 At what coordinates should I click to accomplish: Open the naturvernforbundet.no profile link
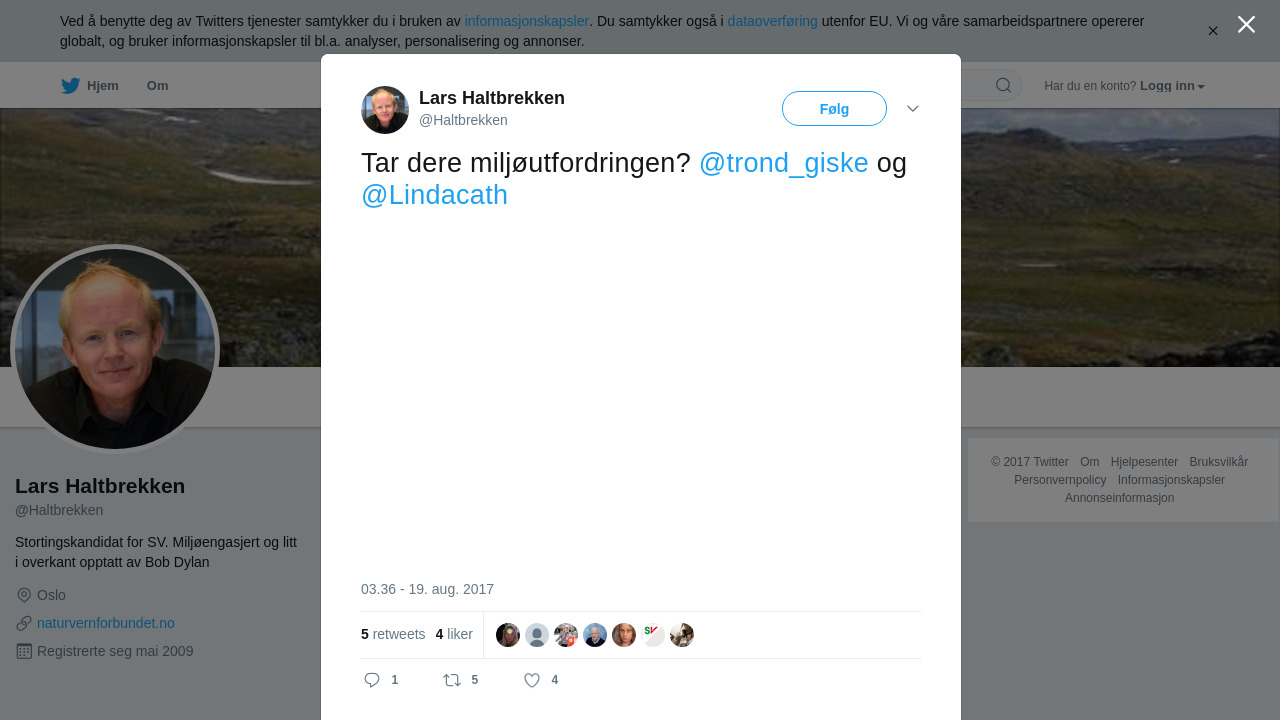tap(106, 623)
